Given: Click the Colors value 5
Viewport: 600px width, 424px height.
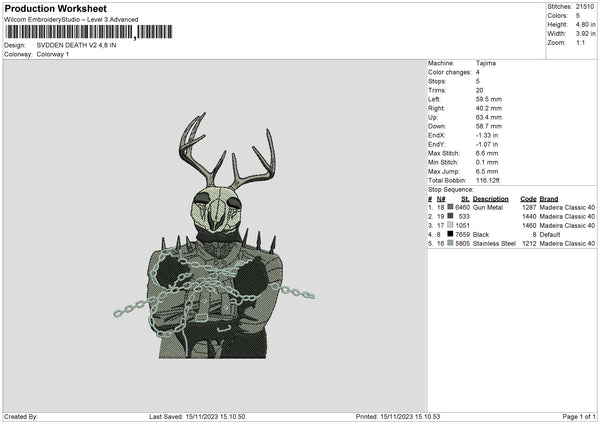Looking at the screenshot, I should [x=578, y=16].
